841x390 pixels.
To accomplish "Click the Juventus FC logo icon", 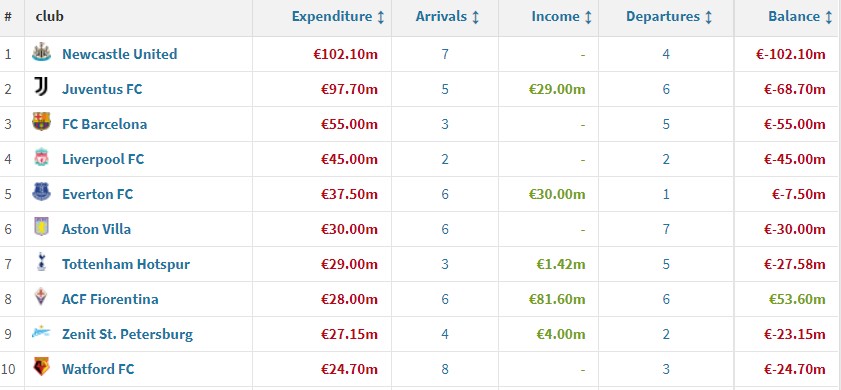I will pos(41,87).
